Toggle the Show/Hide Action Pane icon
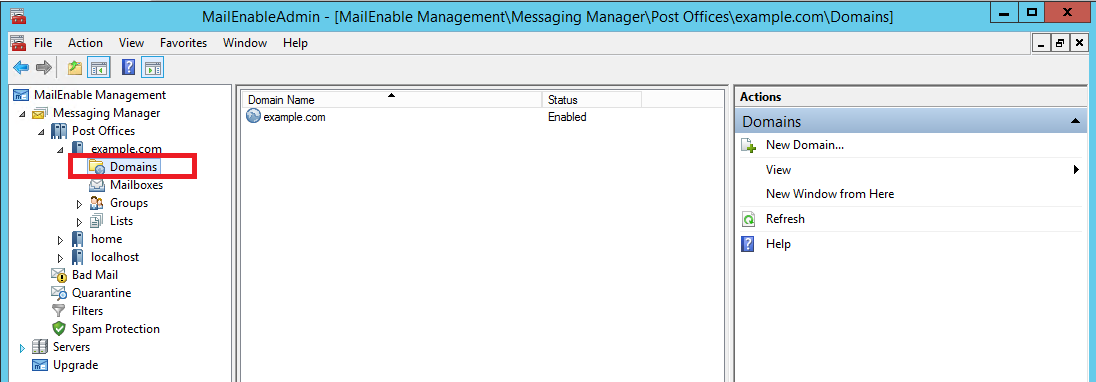 click(152, 68)
